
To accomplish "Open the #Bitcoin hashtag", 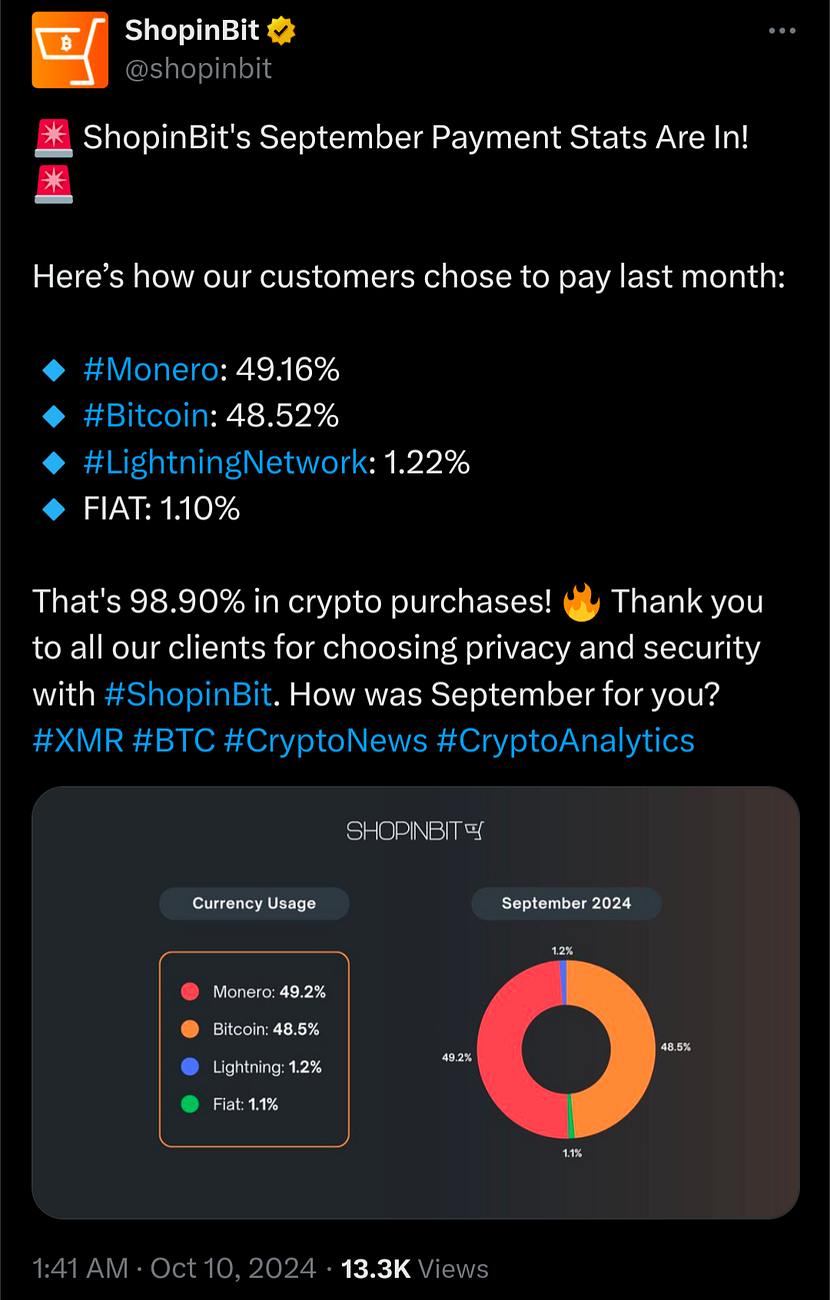I will [146, 415].
